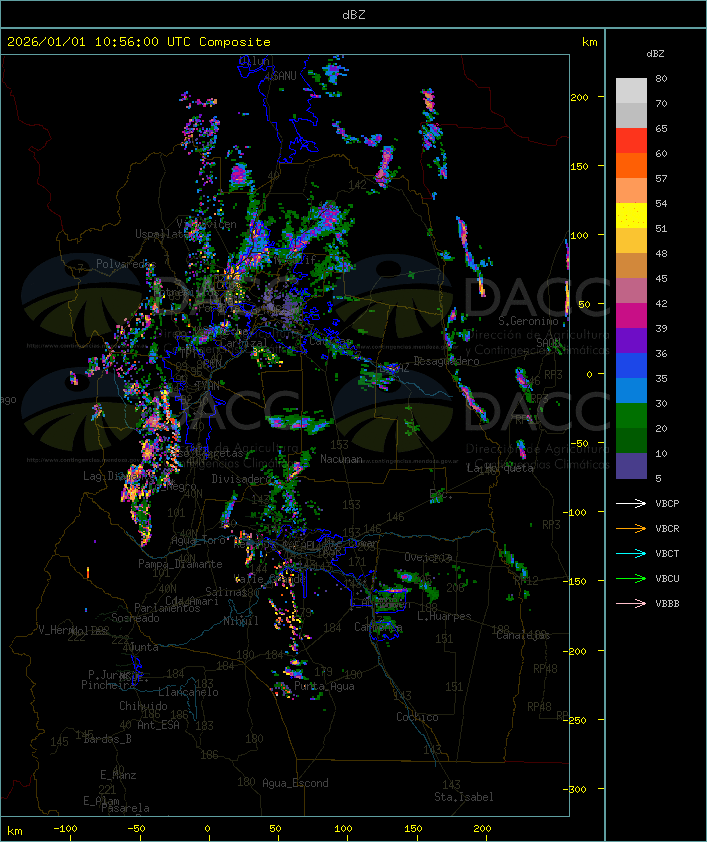Click the 'Bardas_B' place label
Screen dimensions: 707x842
tap(107, 739)
